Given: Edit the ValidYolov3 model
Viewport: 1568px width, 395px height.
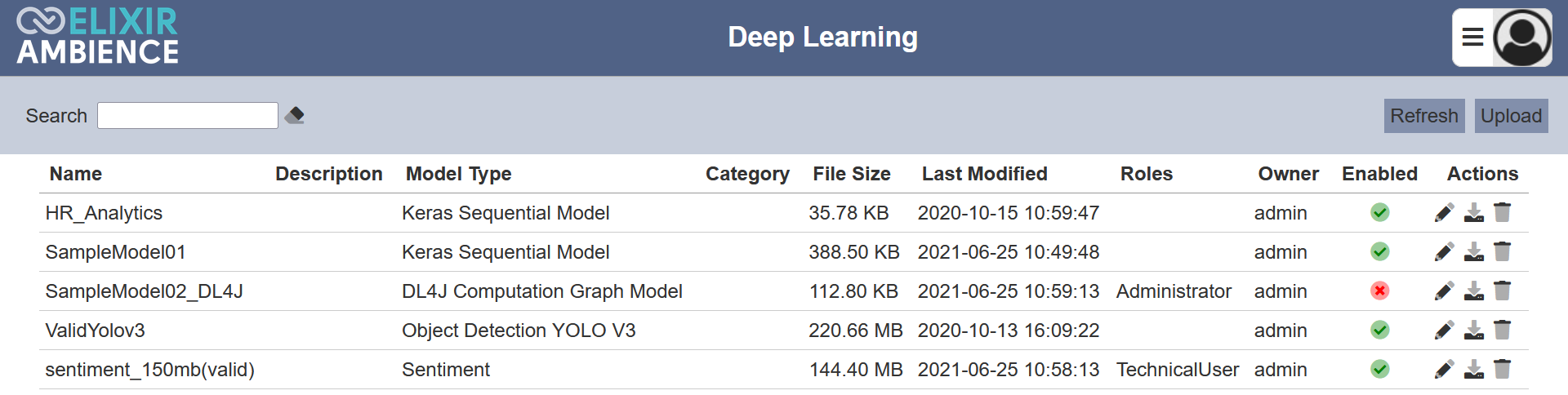Looking at the screenshot, I should (x=1444, y=331).
